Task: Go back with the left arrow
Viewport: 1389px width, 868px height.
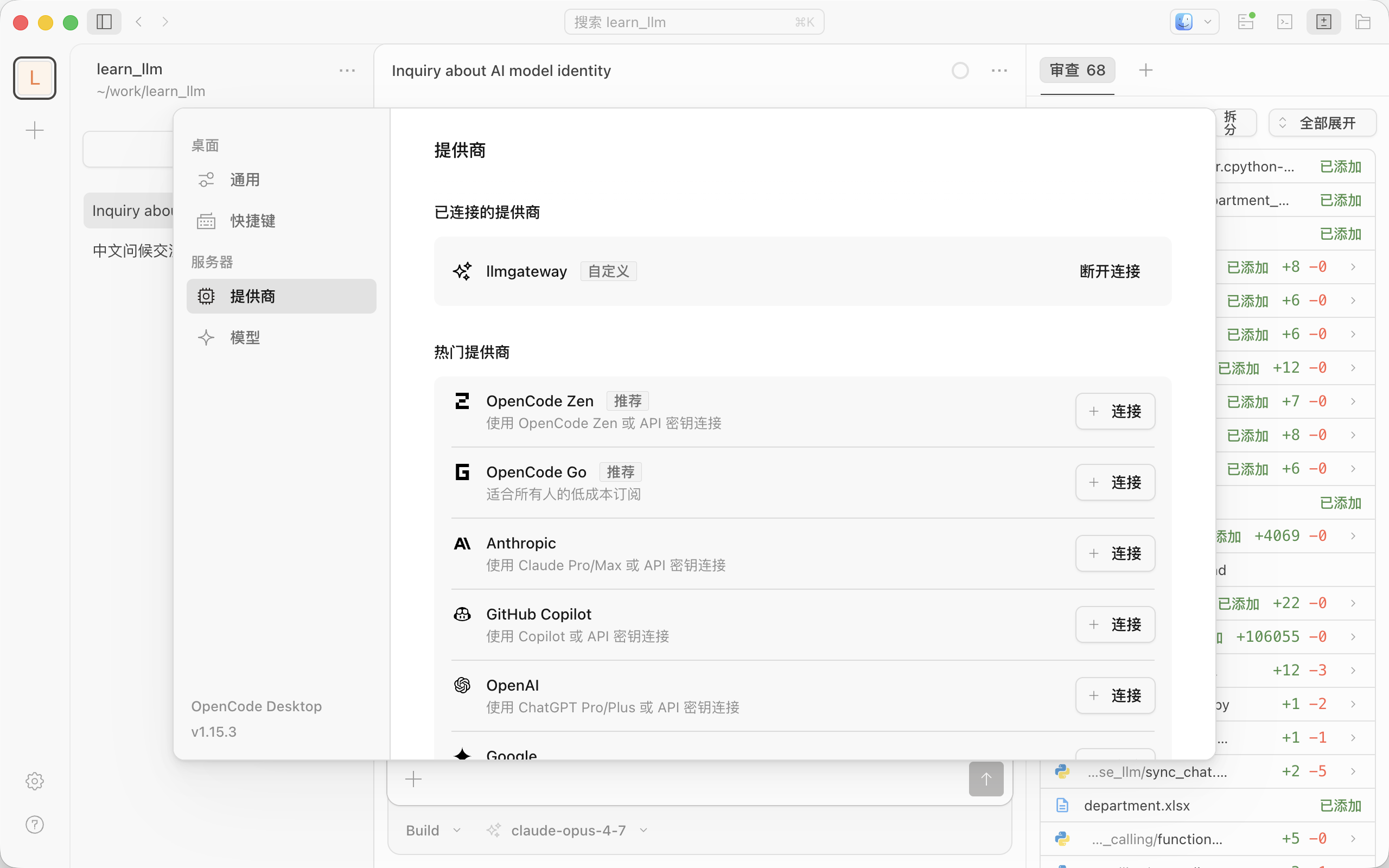Action: (x=139, y=22)
